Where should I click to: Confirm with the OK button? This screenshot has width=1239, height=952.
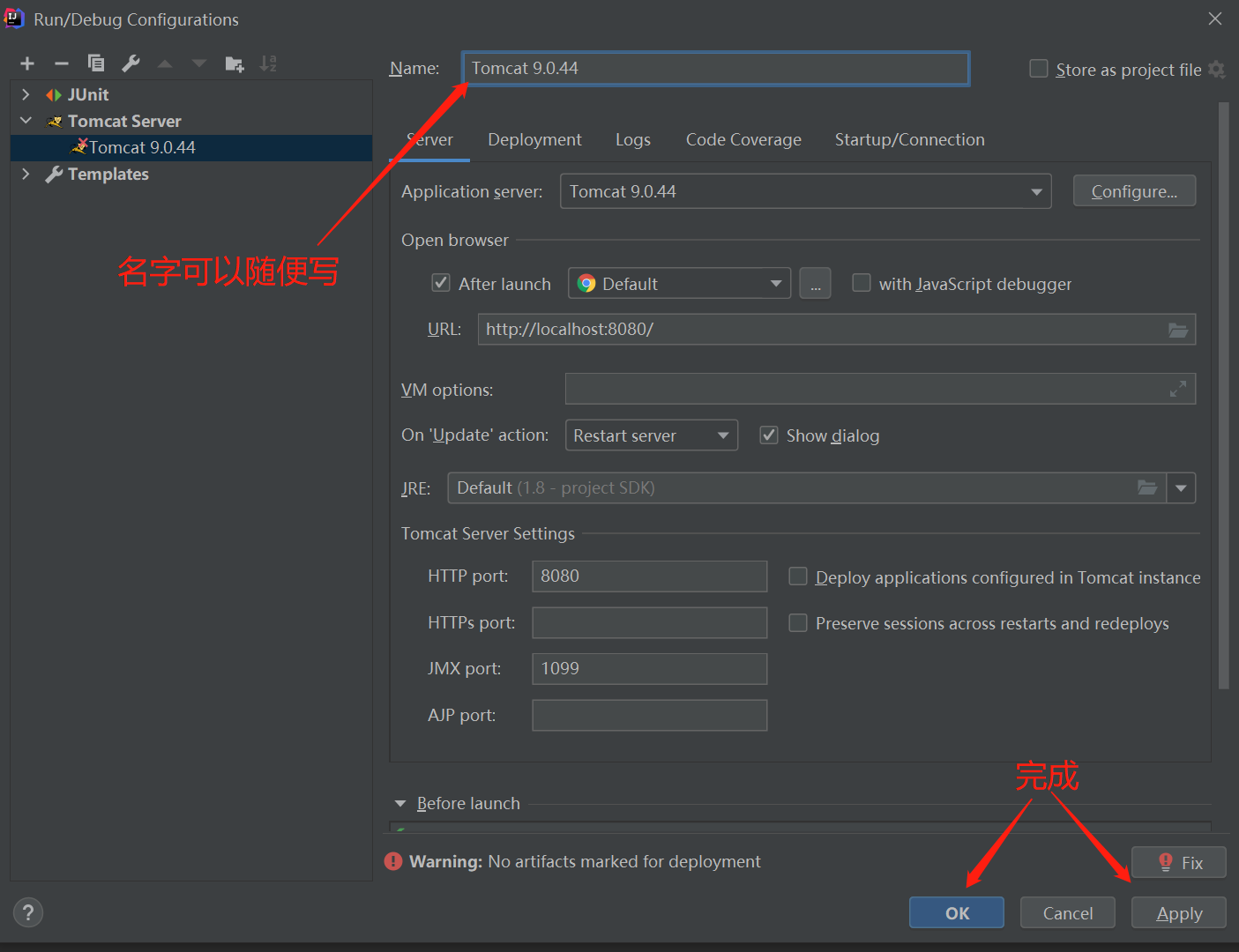[957, 913]
